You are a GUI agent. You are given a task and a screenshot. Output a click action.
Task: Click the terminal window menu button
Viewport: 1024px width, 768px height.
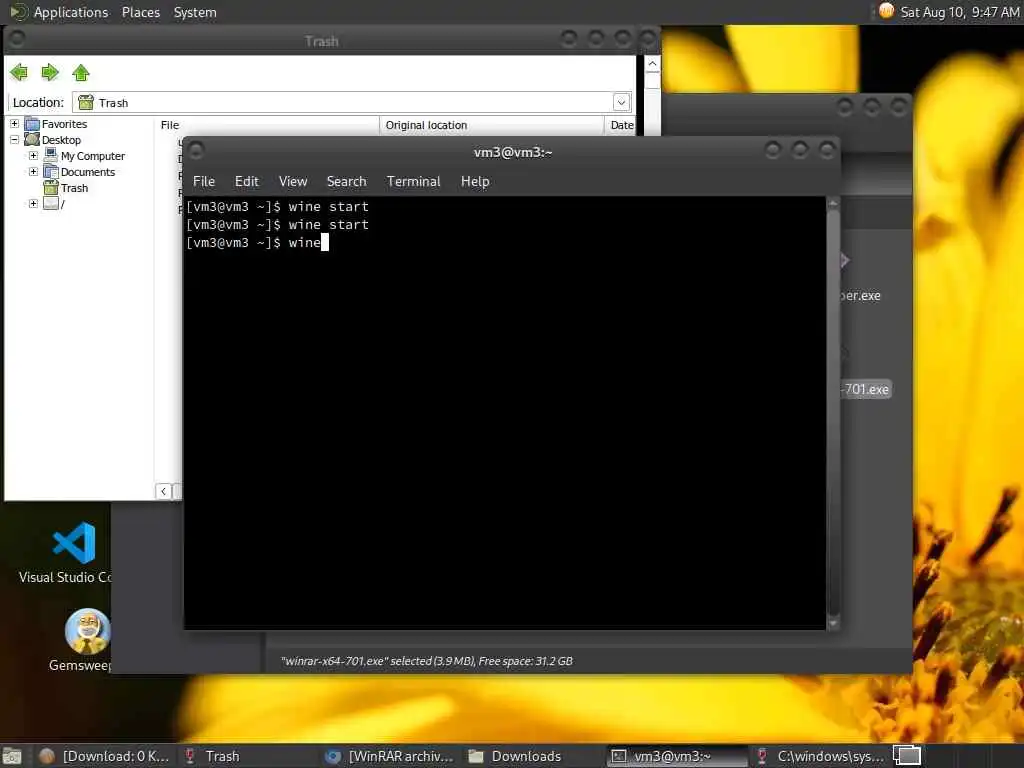[x=196, y=151]
